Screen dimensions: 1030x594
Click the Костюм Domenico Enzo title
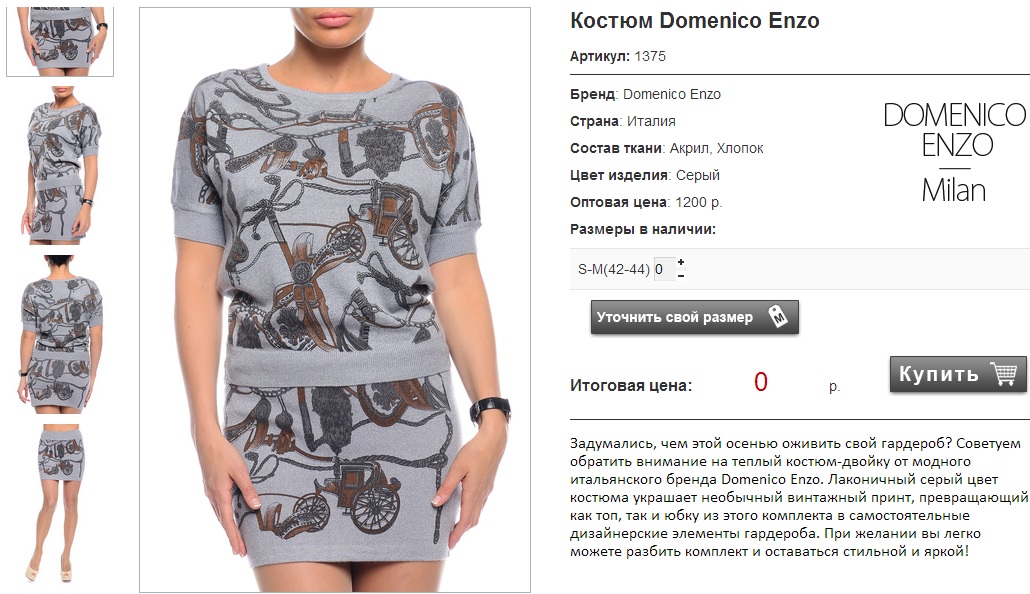(694, 20)
